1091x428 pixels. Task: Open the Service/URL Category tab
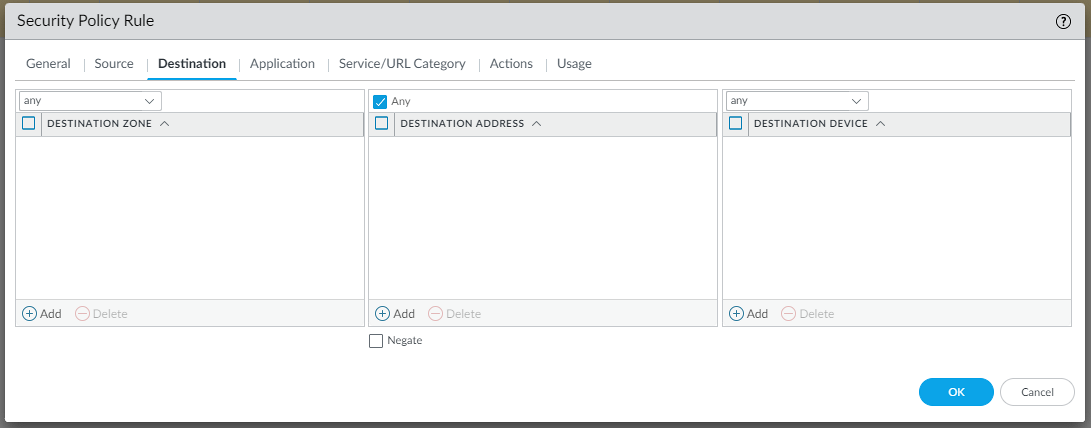[402, 64]
